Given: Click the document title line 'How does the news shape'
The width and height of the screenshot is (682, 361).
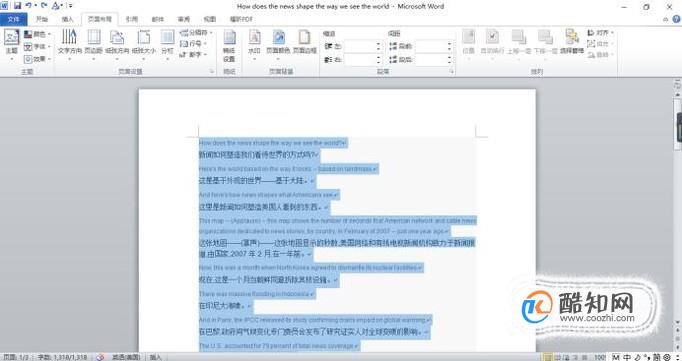Looking at the screenshot, I should pyautogui.click(x=272, y=143).
